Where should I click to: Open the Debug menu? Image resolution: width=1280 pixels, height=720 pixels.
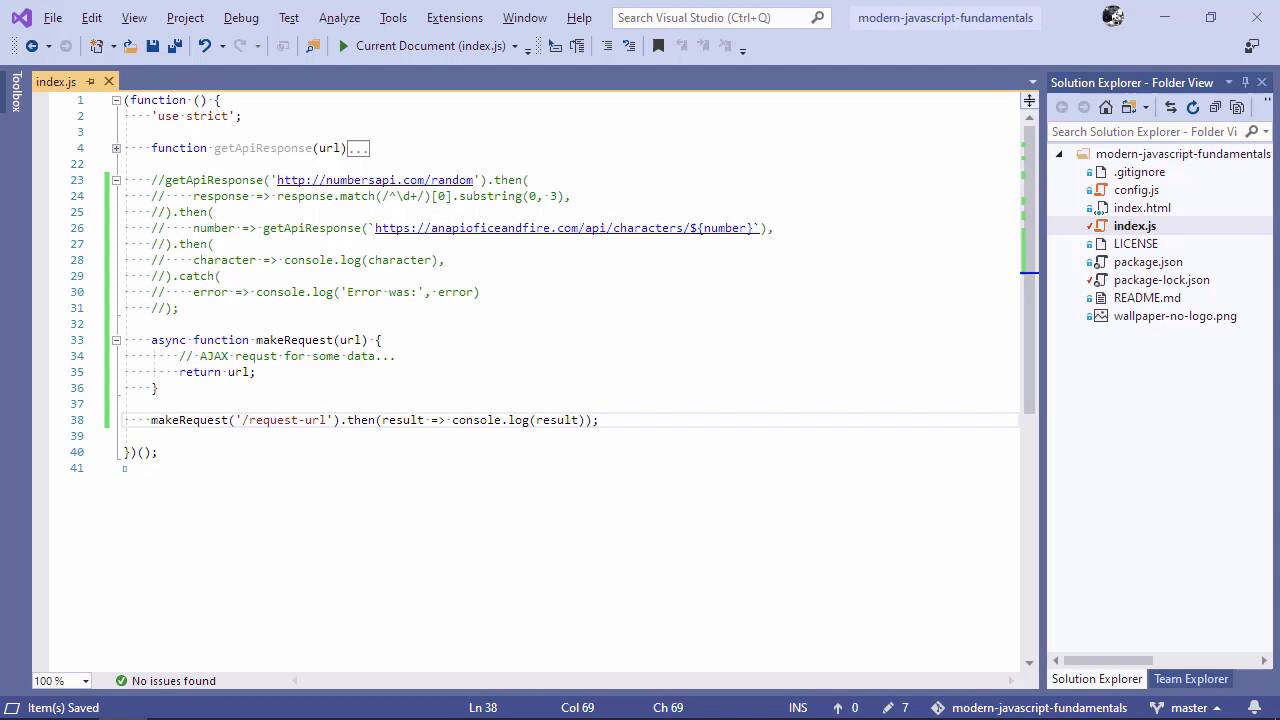coord(241,18)
